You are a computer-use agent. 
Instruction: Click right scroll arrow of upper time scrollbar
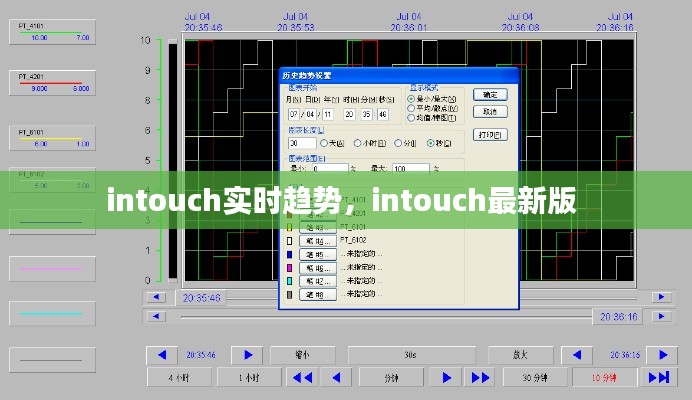click(660, 297)
